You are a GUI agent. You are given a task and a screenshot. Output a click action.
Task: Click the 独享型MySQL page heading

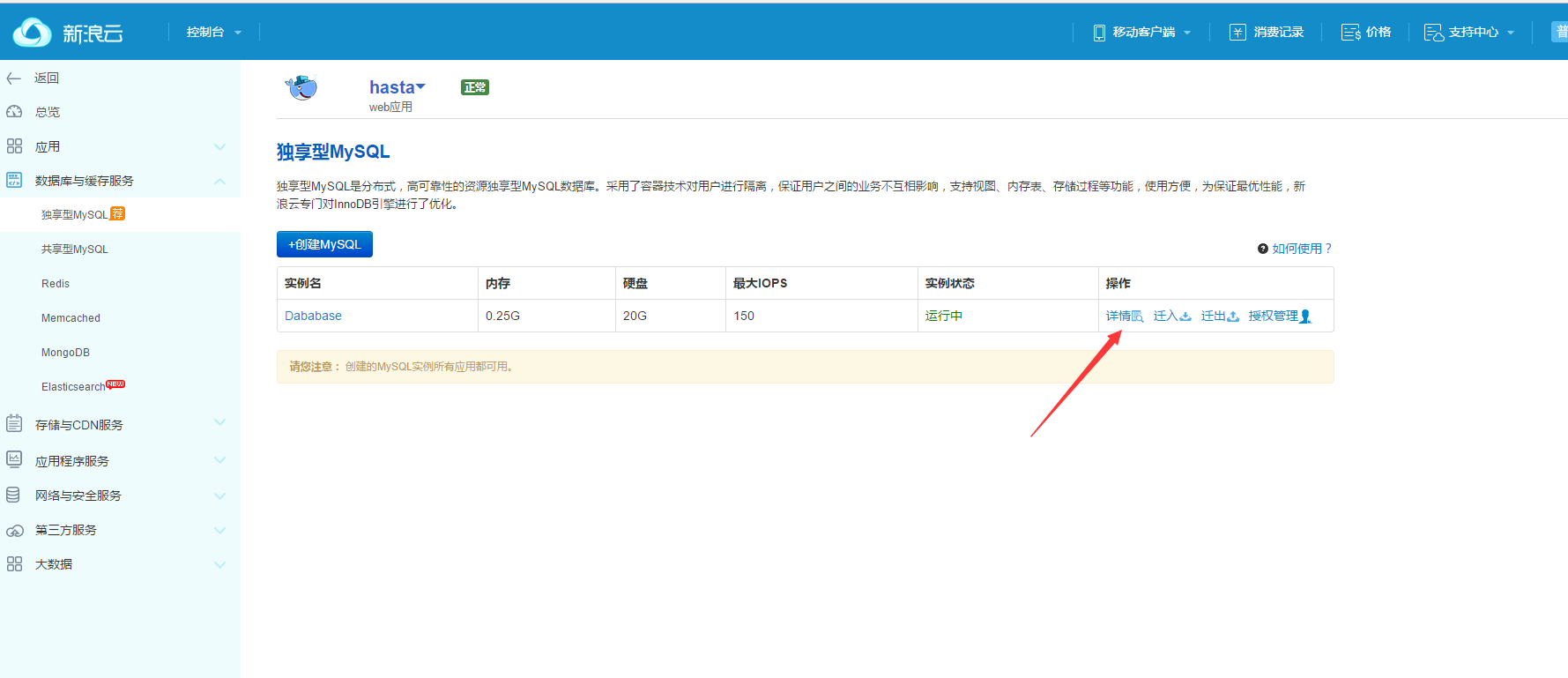[333, 152]
